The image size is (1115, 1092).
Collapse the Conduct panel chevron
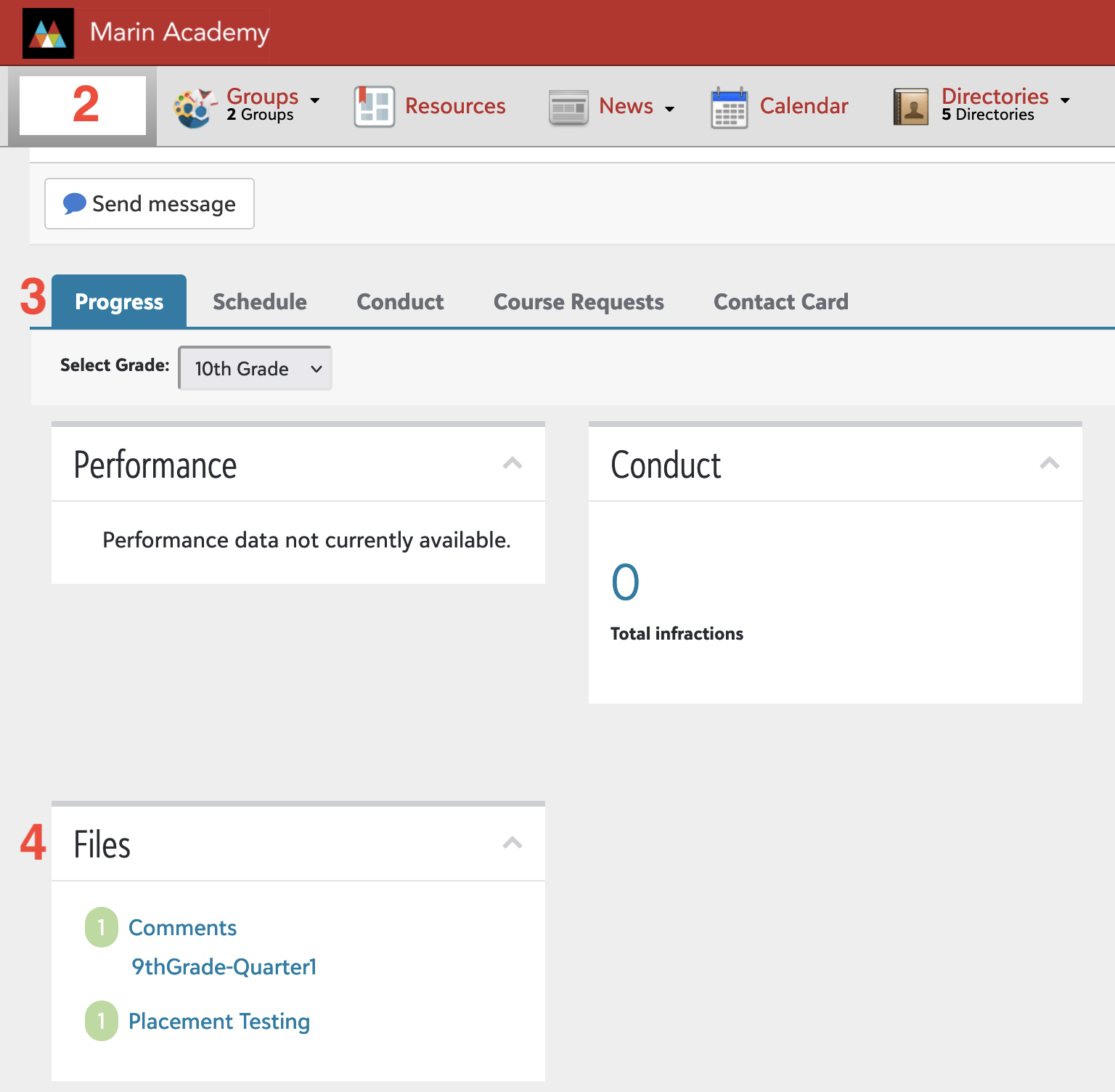[1050, 463]
